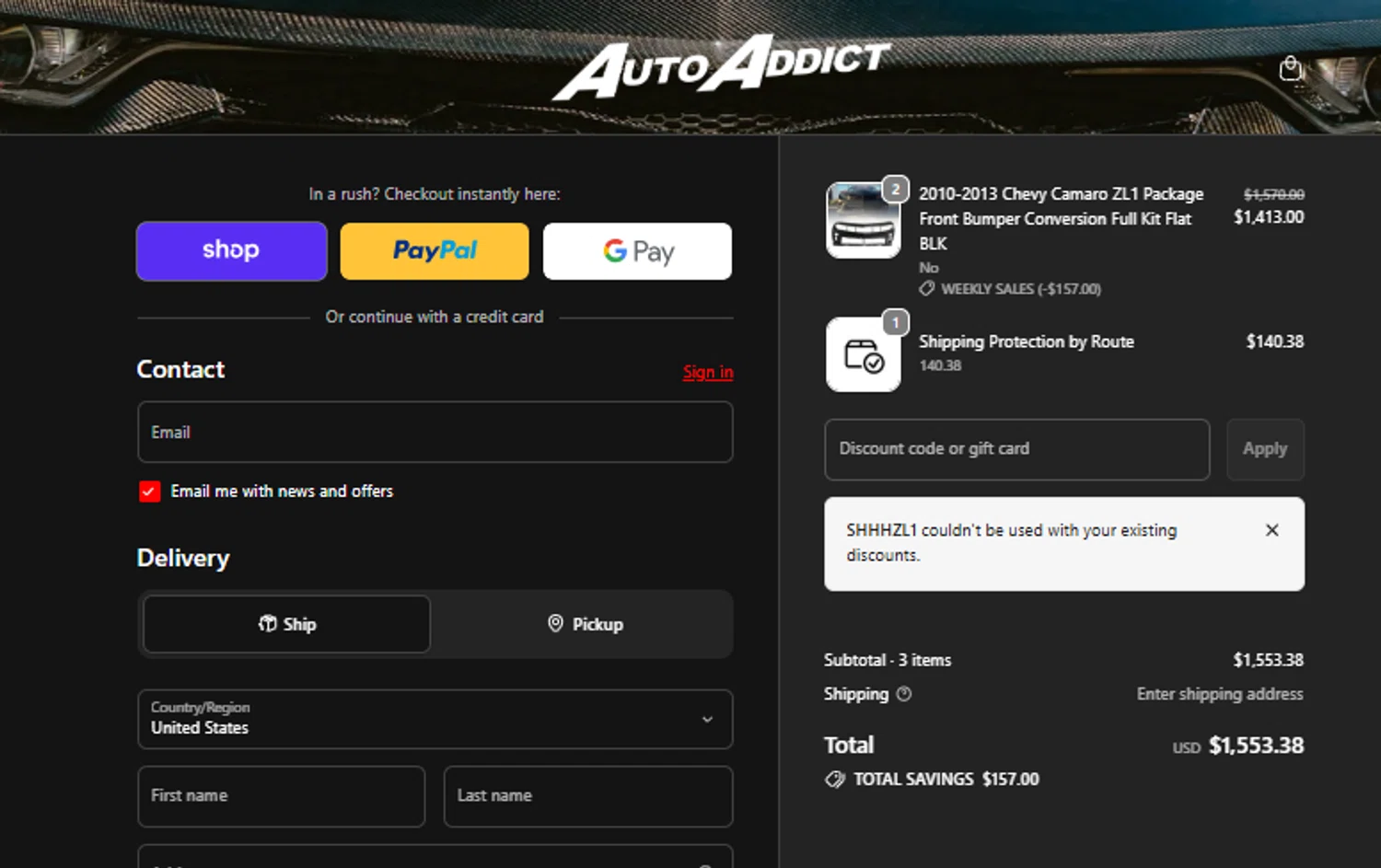This screenshot has width=1381, height=868.
Task: Check out with PayPal button
Action: point(435,250)
